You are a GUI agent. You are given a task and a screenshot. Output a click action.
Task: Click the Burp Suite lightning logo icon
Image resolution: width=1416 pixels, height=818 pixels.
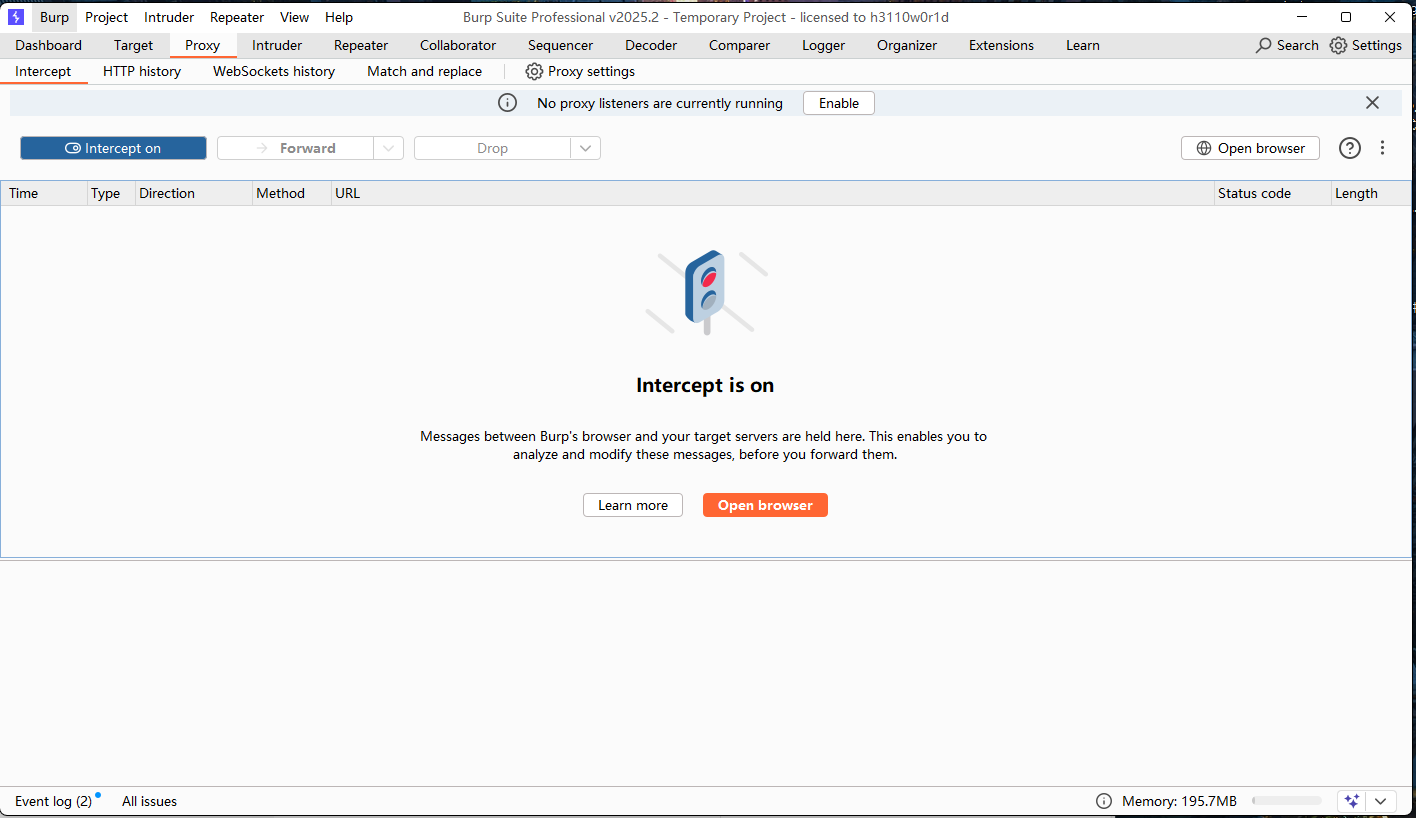[x=16, y=17]
